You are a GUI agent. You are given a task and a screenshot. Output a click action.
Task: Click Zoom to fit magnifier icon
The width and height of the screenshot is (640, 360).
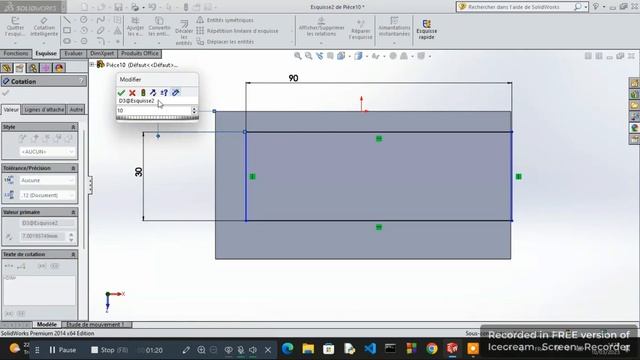tap(298, 56)
